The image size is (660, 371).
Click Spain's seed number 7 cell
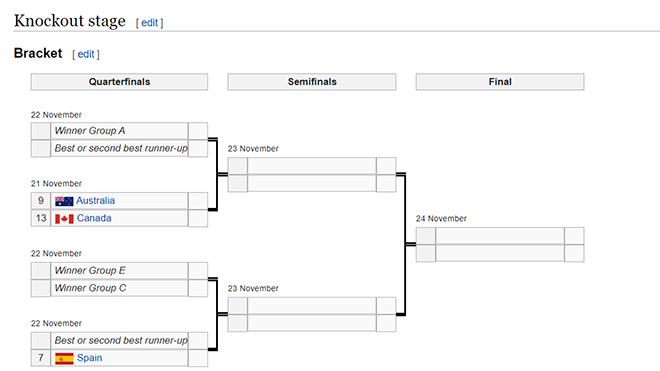(x=41, y=358)
